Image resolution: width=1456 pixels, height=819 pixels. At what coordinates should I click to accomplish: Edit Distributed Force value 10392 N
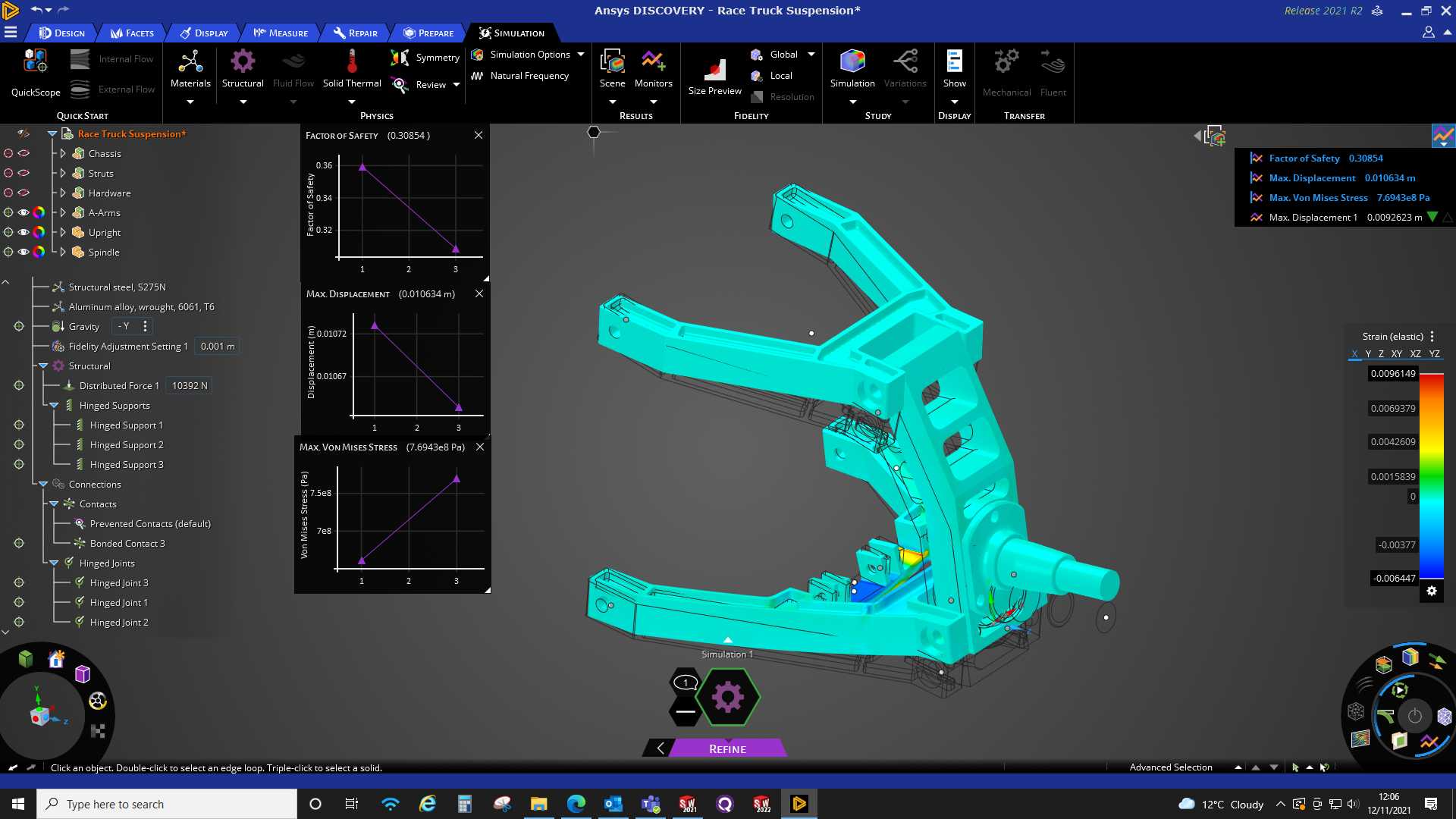pos(190,386)
